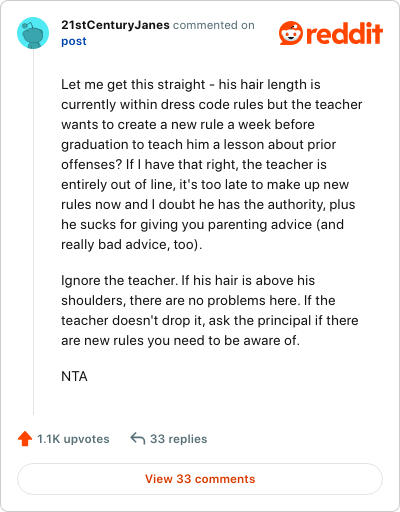Viewport: 400px width, 512px height.
Task: Click the "View 33 comments" button
Action: tap(200, 479)
